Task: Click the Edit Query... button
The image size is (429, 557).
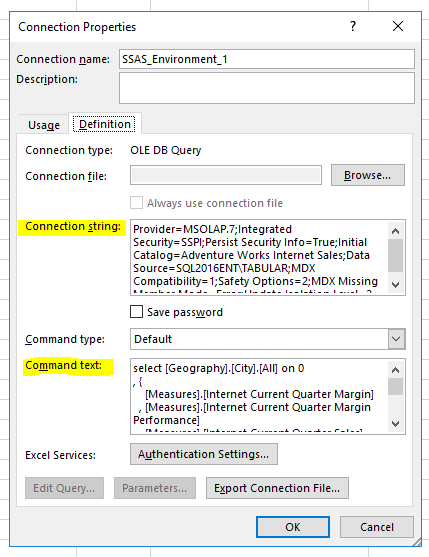Action: (x=64, y=488)
